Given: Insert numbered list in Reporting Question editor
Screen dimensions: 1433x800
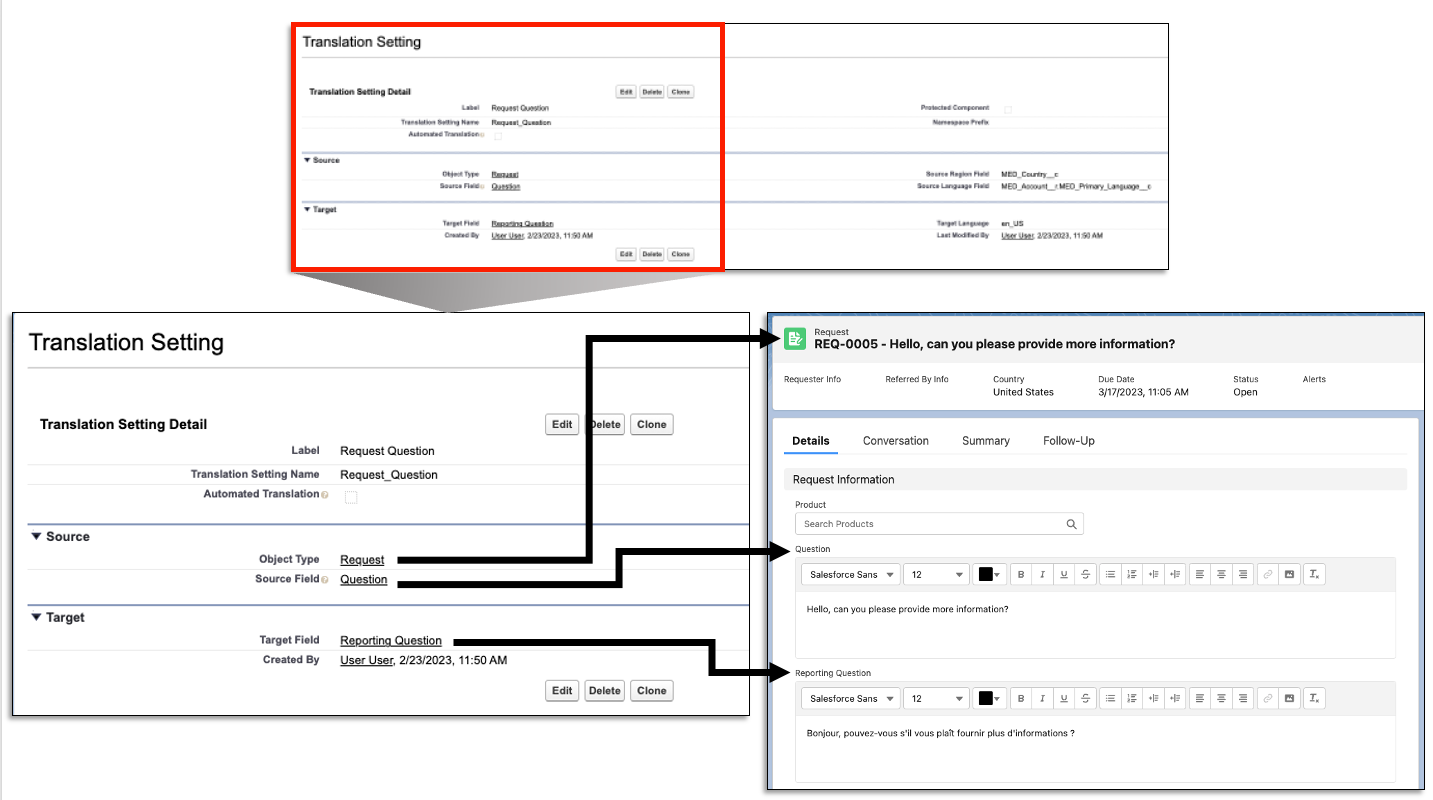Looking at the screenshot, I should coord(1132,698).
